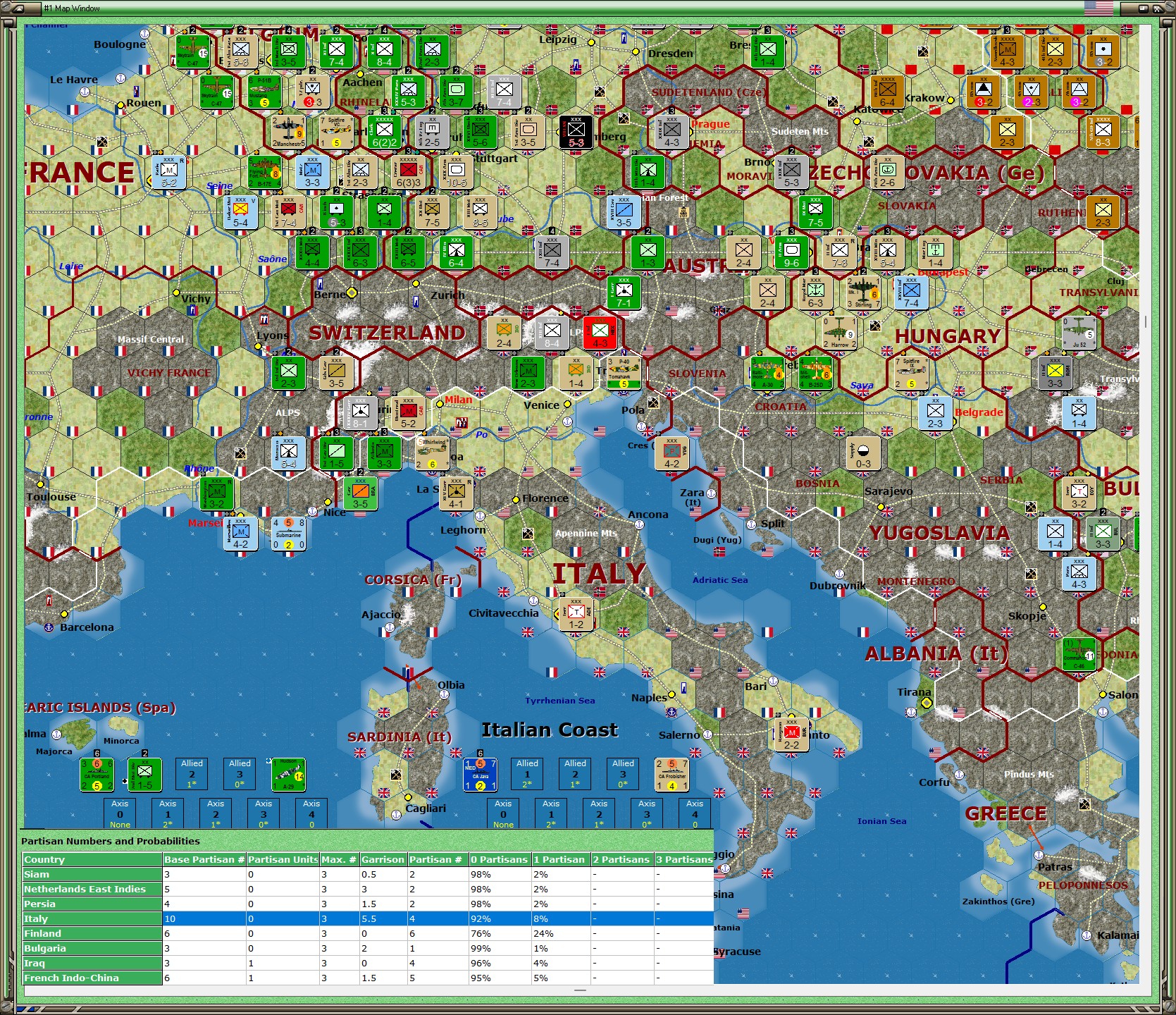Viewport: 1176px width, 1015px height.
Task: Click the panel grip handle below the table
Action: click(x=580, y=990)
